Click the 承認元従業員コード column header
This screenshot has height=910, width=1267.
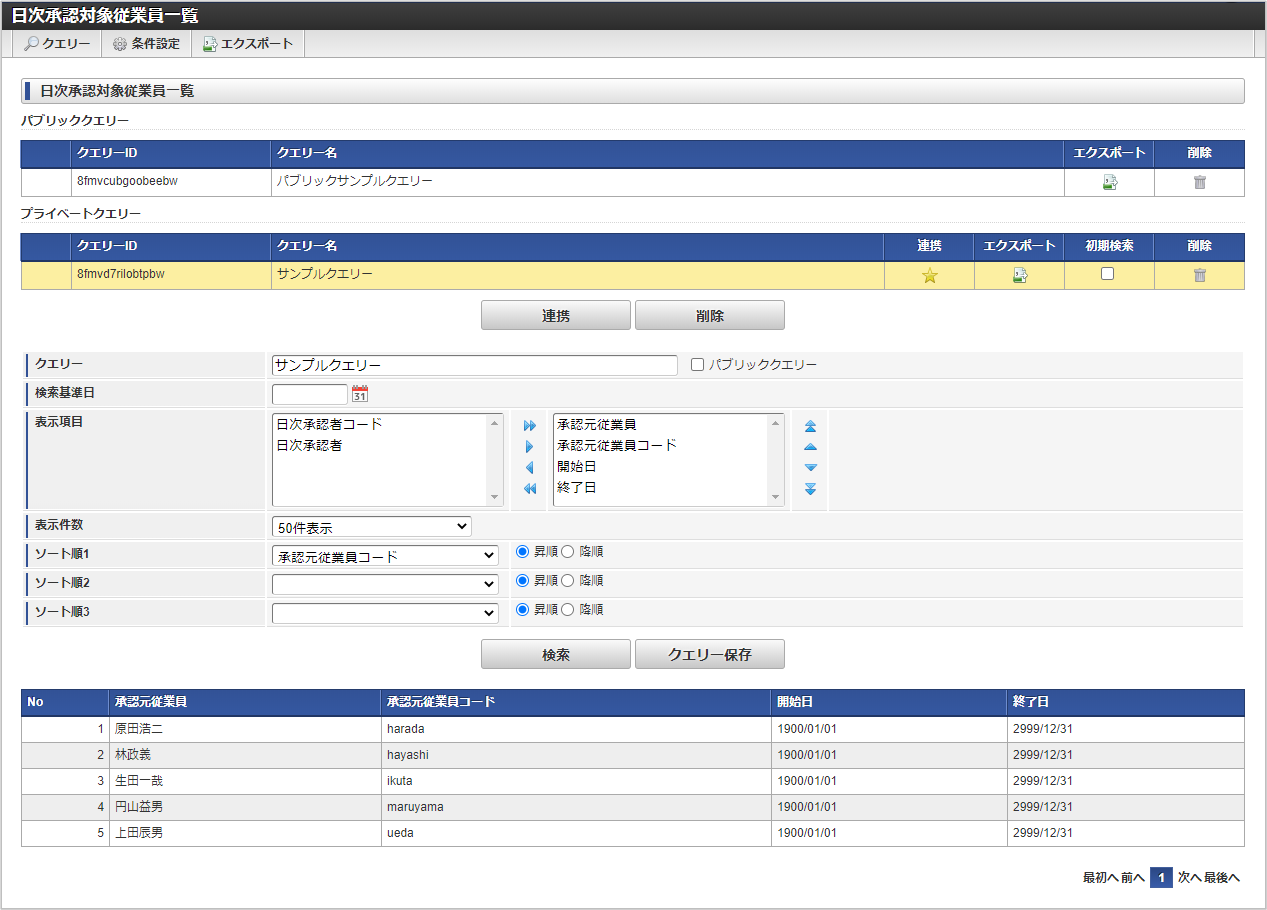[576, 702]
